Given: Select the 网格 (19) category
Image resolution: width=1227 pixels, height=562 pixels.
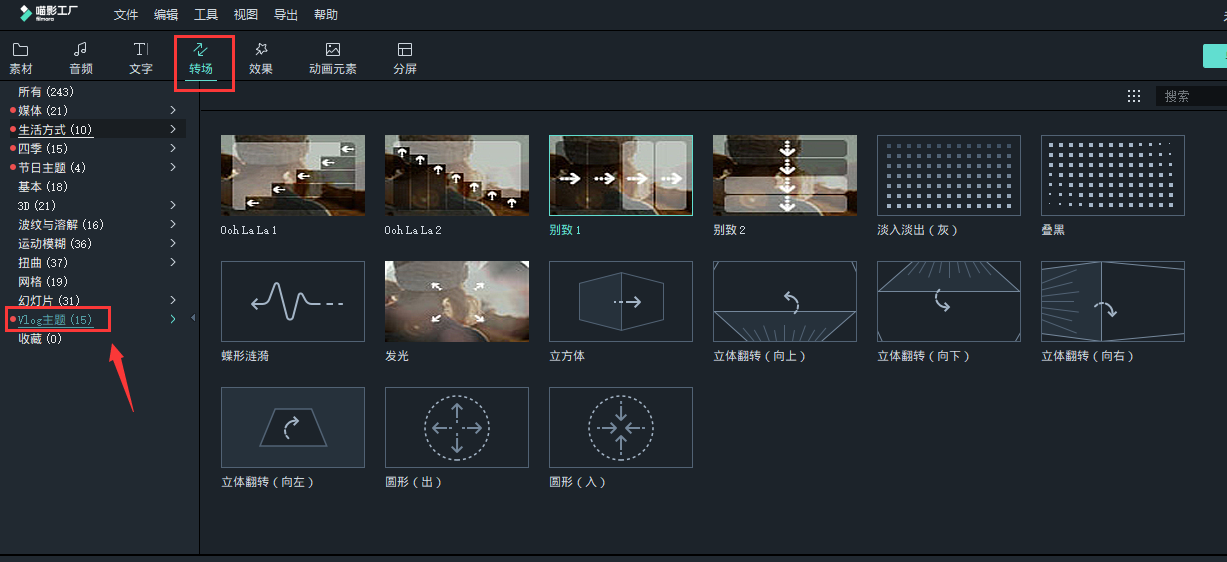Looking at the screenshot, I should 43,282.
